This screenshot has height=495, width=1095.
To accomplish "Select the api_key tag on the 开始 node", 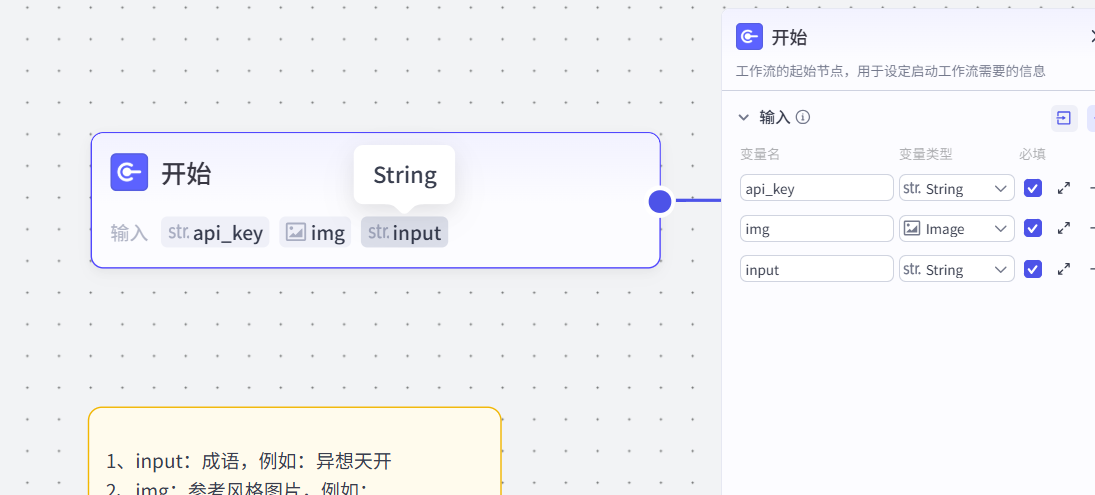I will pos(215,233).
